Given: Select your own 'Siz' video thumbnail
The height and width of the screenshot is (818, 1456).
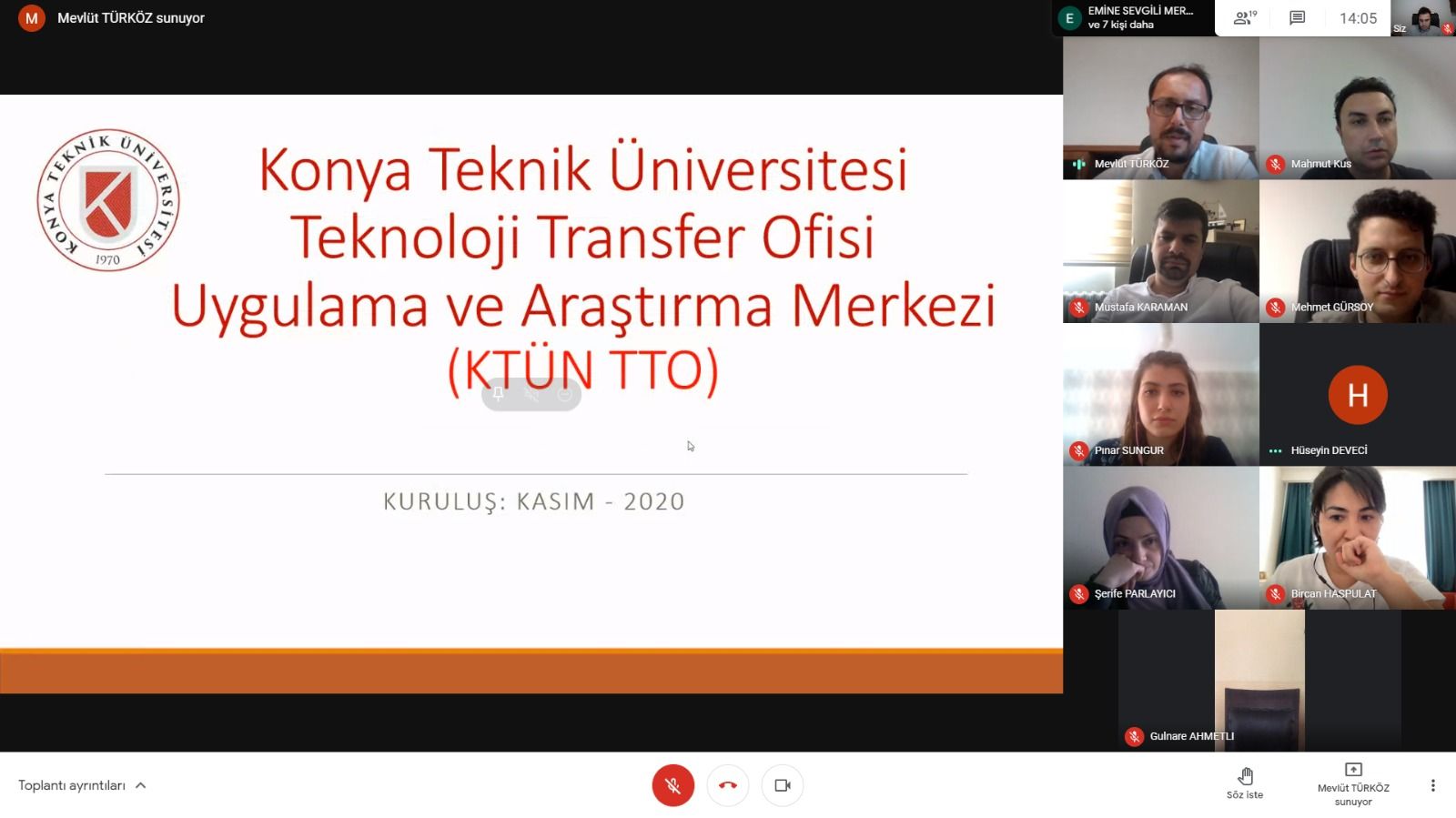Looking at the screenshot, I should point(1423,18).
